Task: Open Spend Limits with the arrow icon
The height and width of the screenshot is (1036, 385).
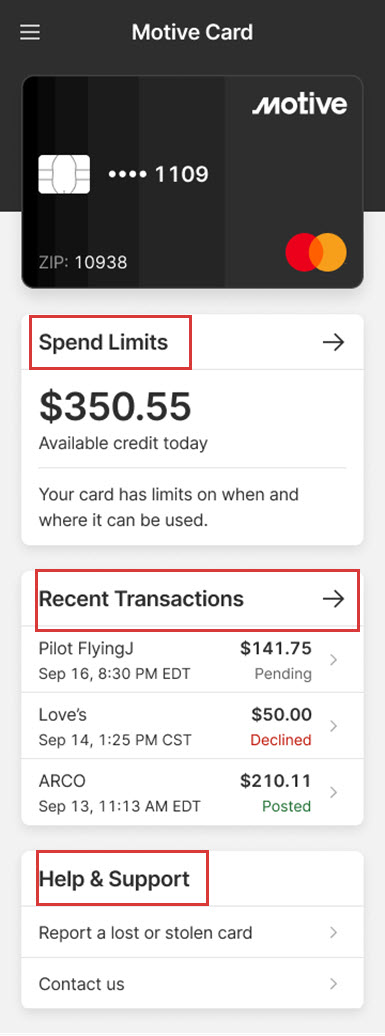Action: tap(333, 342)
